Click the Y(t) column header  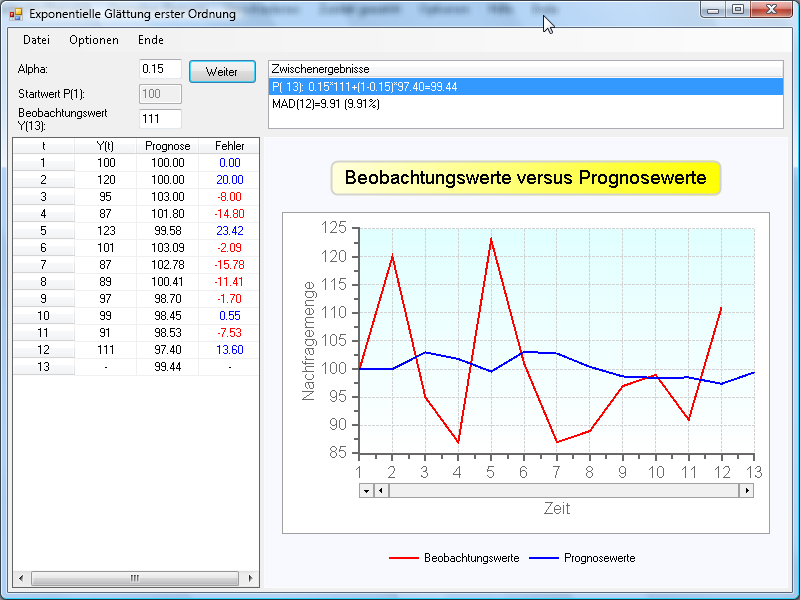coord(105,146)
